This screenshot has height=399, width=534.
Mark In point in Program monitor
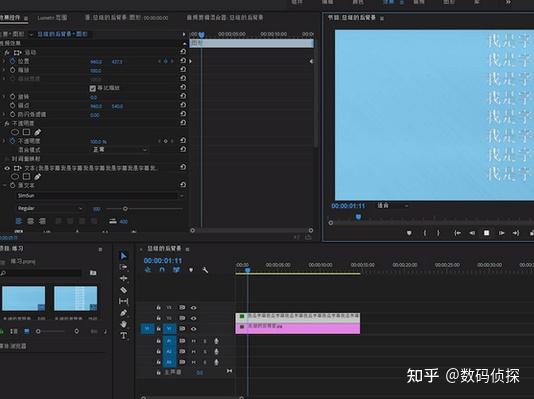click(424, 233)
